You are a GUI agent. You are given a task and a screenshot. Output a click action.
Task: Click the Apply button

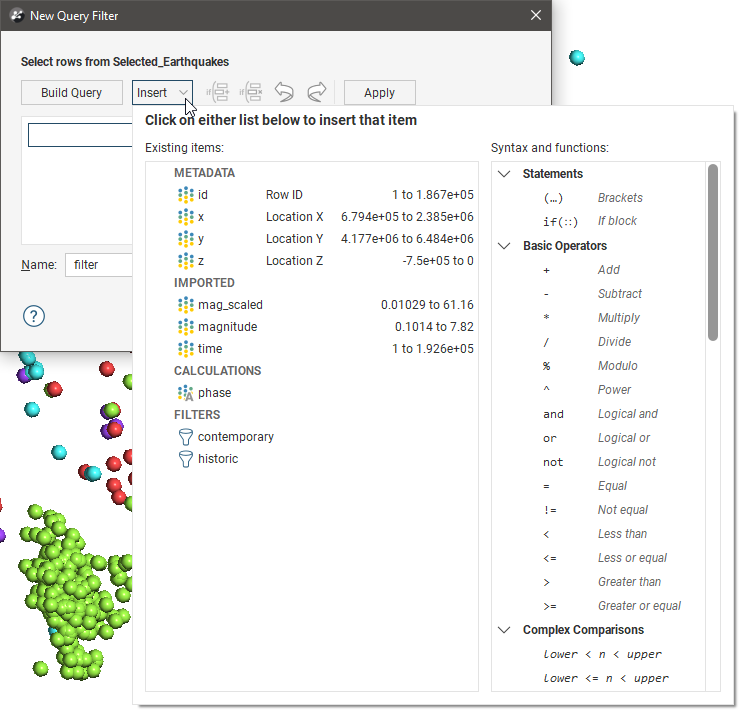click(379, 93)
